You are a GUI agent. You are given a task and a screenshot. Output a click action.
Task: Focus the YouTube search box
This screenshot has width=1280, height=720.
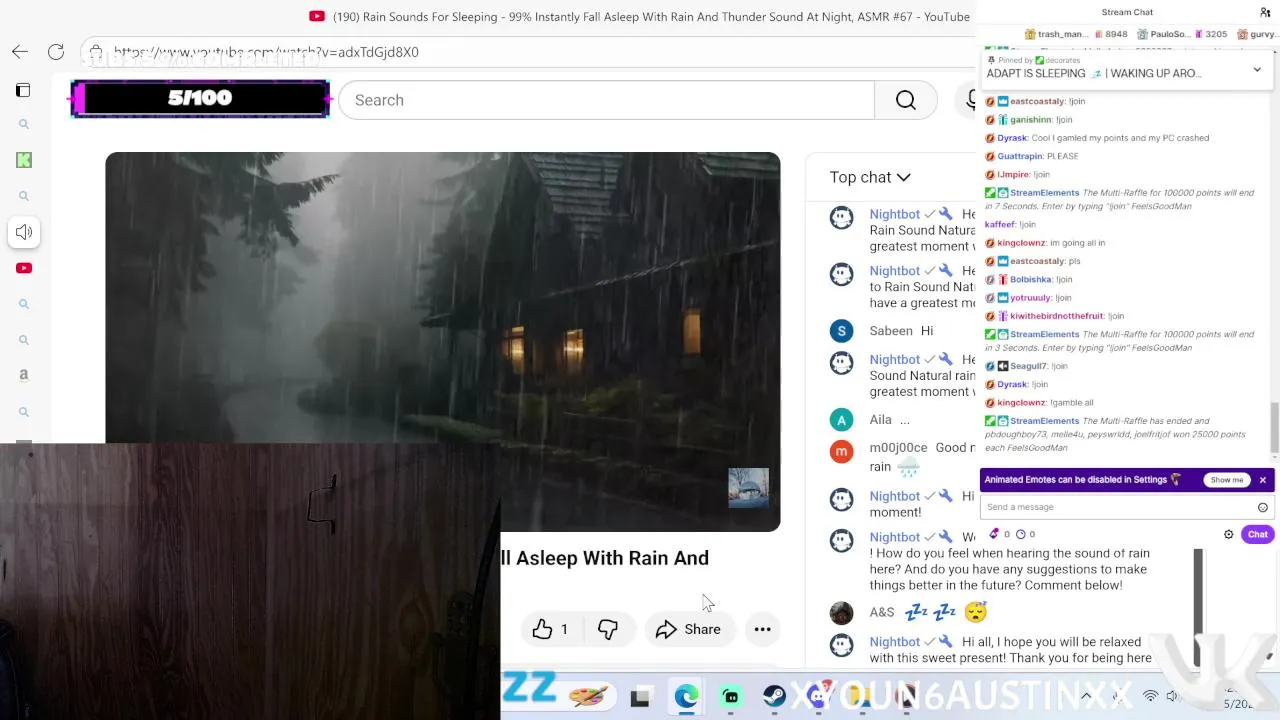pyautogui.click(x=606, y=100)
